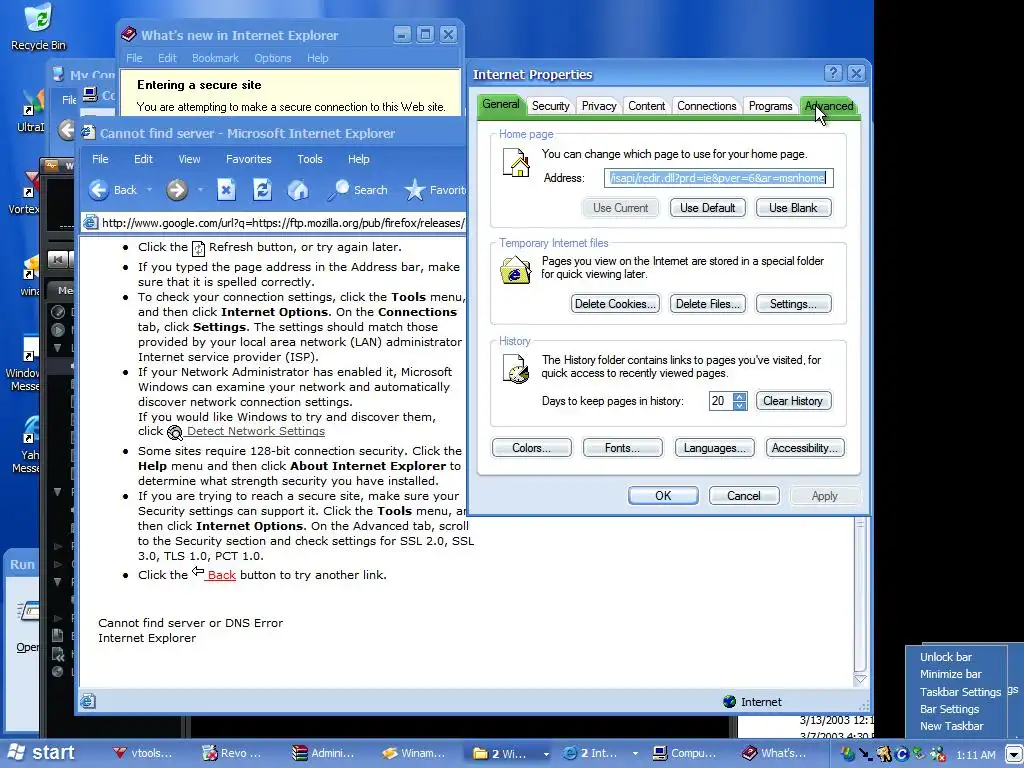1024x768 pixels.
Task: Open the Recycle Bin desktop icon
Action: click(38, 16)
